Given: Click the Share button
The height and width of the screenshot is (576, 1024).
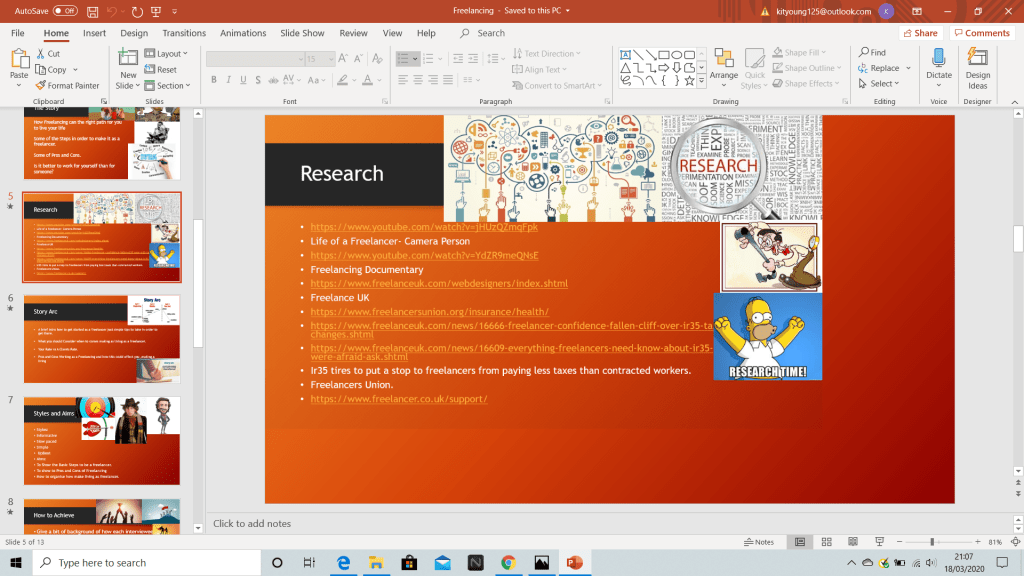Looking at the screenshot, I should point(920,33).
